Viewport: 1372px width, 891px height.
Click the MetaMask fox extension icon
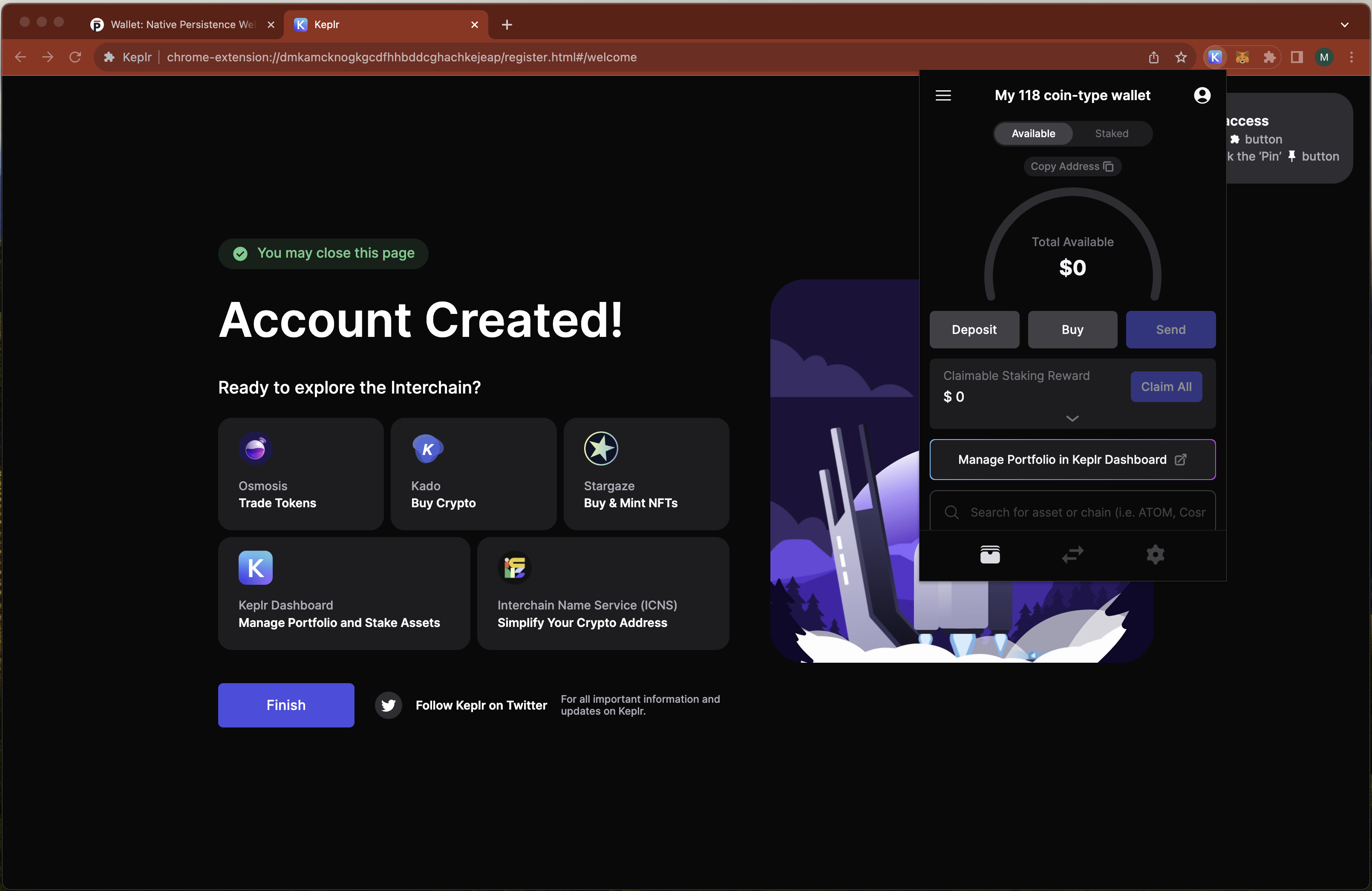click(x=1242, y=57)
